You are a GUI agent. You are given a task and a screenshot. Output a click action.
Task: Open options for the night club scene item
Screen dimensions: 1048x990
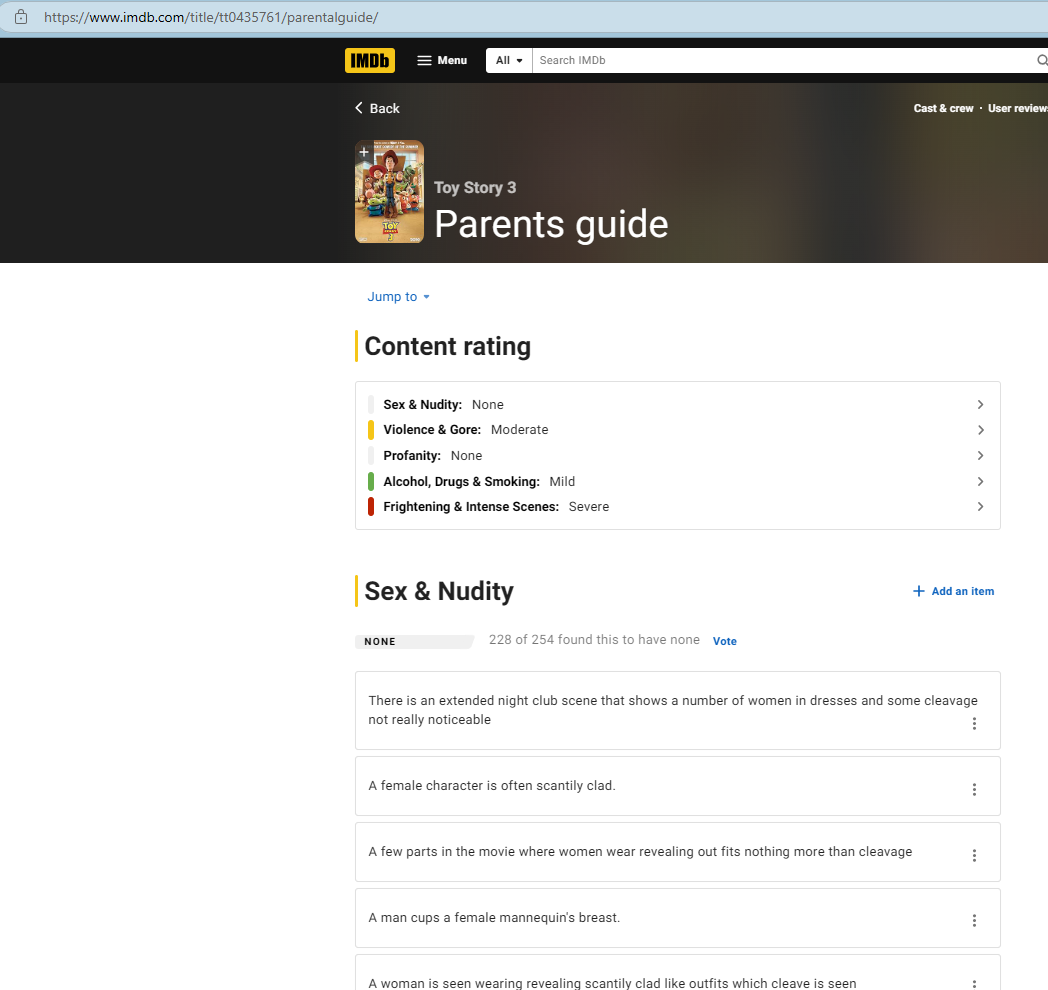(x=974, y=723)
